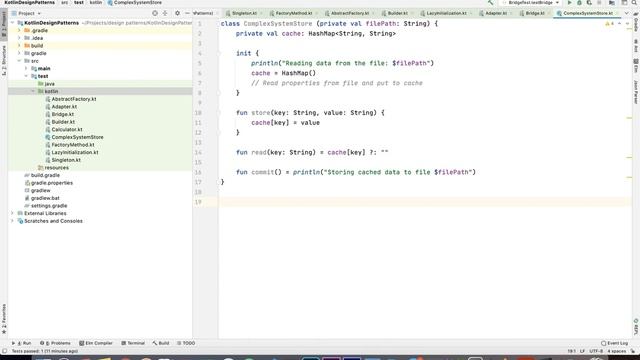Open the Terminal tool window
Image resolution: width=640 pixels, height=360 pixels.
click(x=133, y=343)
